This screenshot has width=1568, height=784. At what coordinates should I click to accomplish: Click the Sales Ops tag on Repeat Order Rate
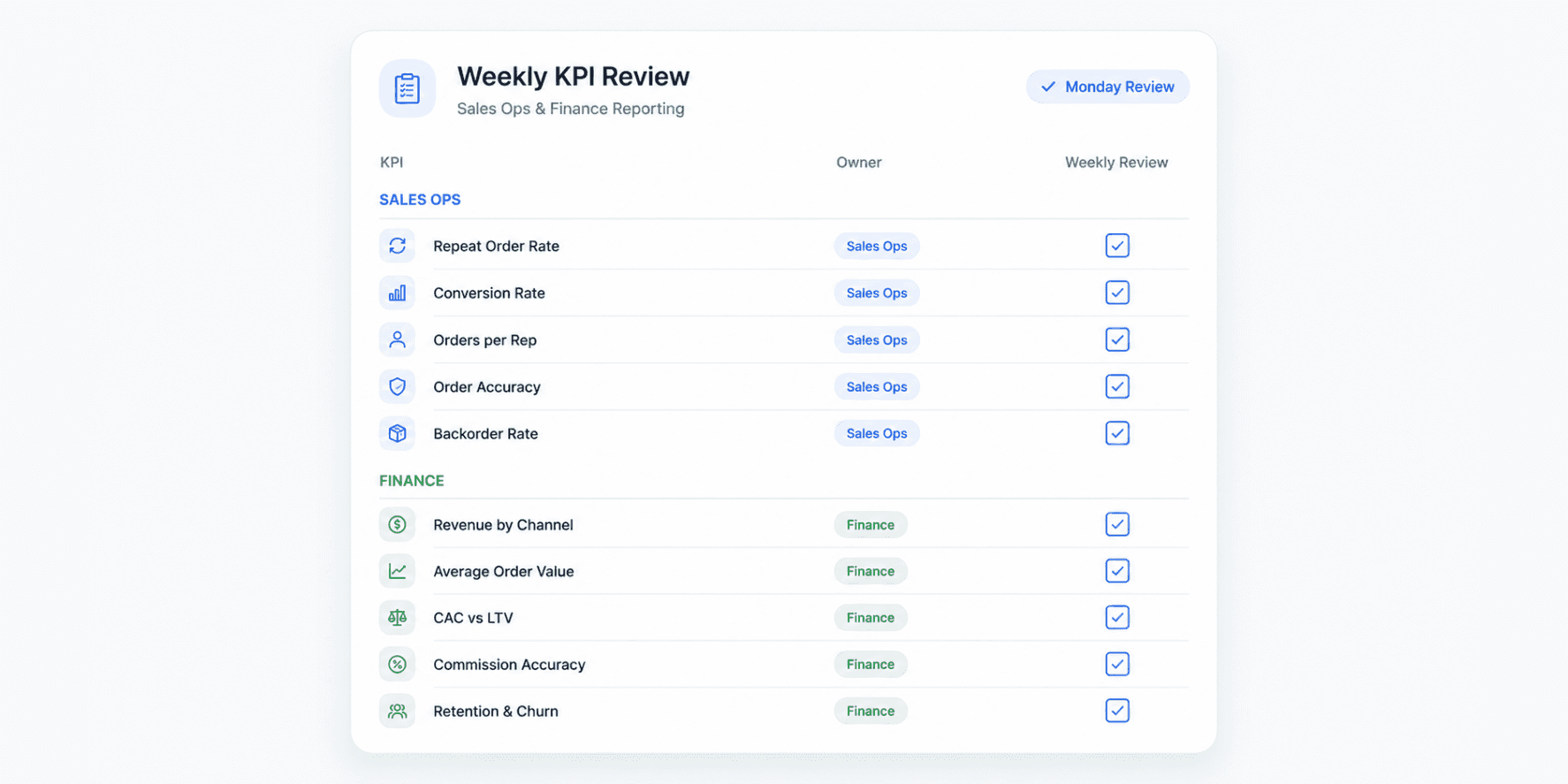(x=877, y=246)
